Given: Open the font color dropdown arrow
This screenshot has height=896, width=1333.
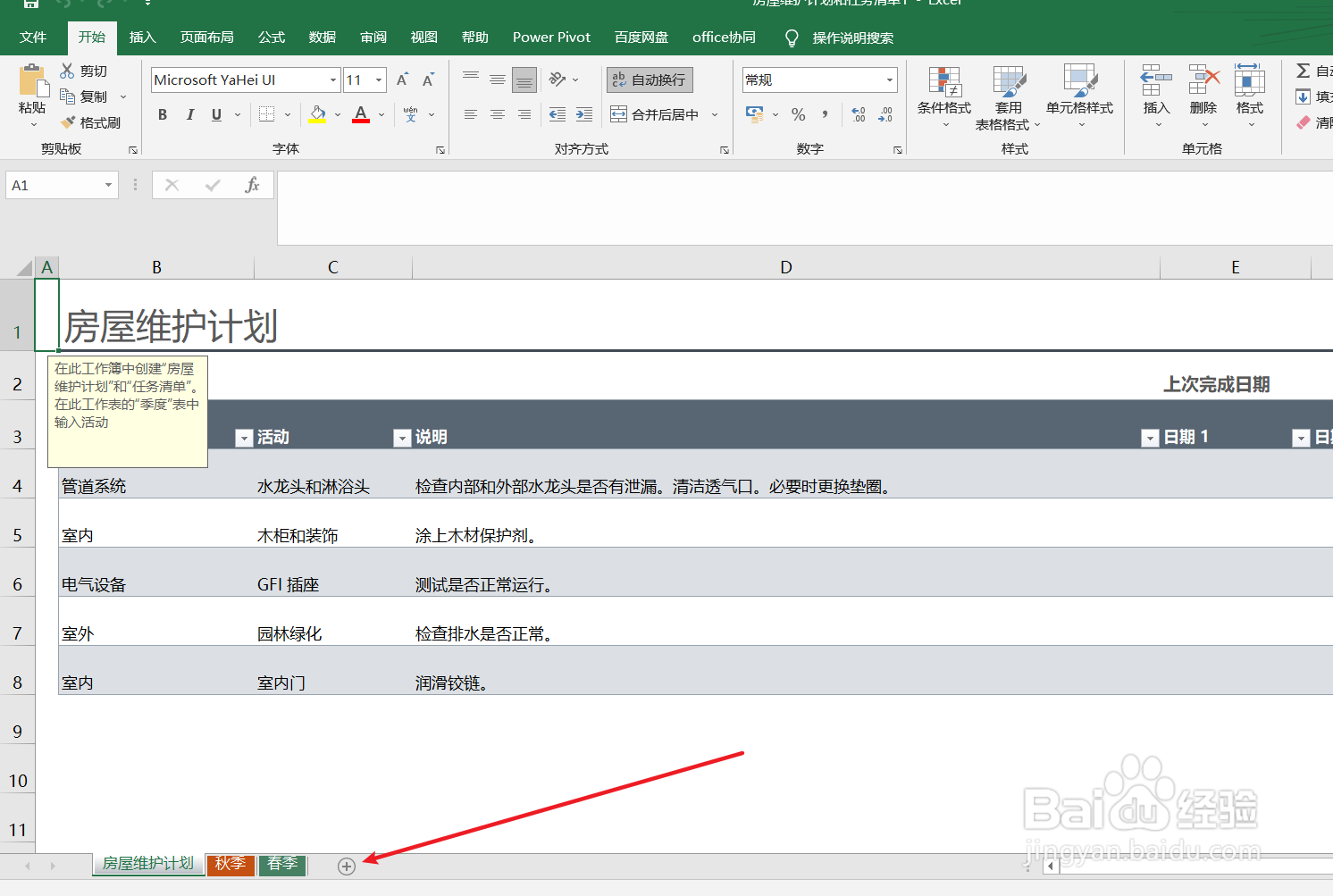Looking at the screenshot, I should point(381,114).
